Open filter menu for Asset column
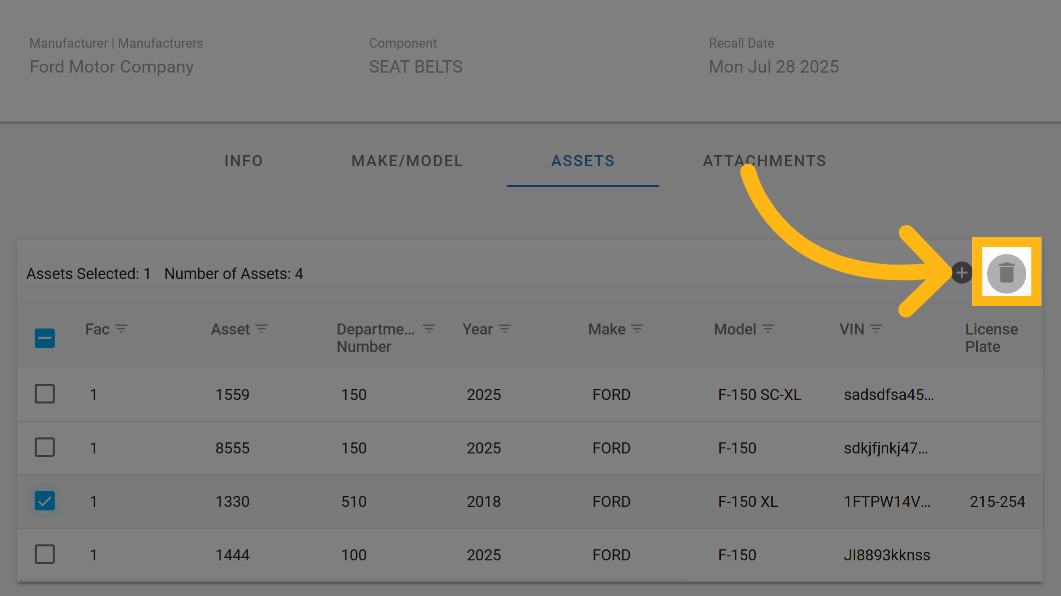Screen dimensions: 1061x596 point(262,329)
